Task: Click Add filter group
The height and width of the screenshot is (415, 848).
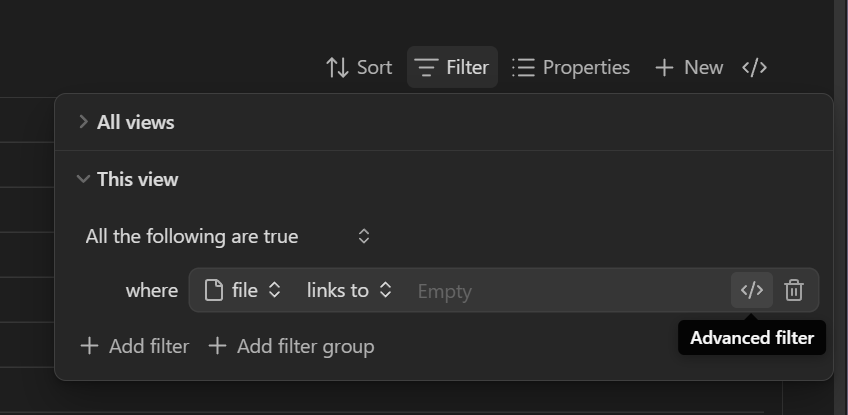Action: 291,347
